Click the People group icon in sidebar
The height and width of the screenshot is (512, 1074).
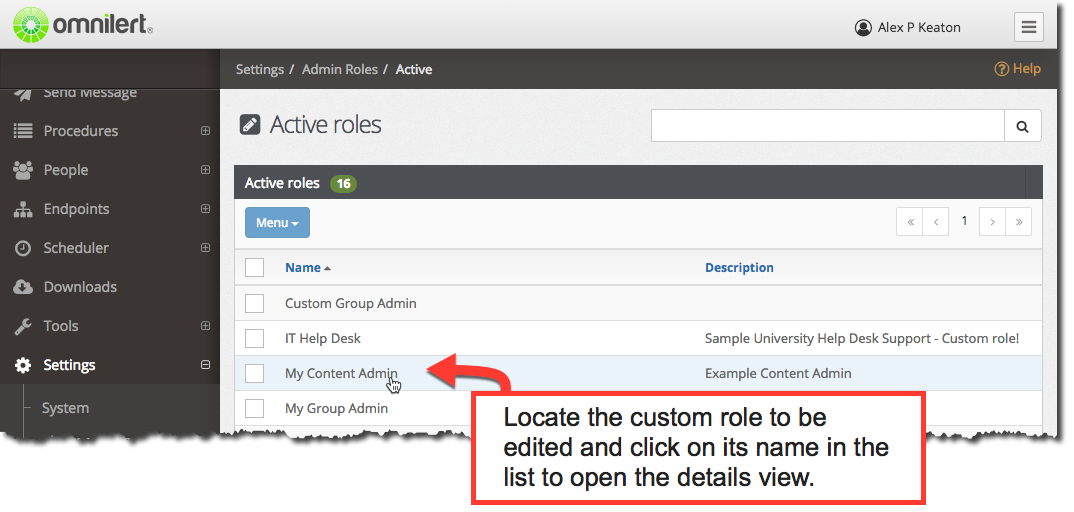click(x=23, y=170)
